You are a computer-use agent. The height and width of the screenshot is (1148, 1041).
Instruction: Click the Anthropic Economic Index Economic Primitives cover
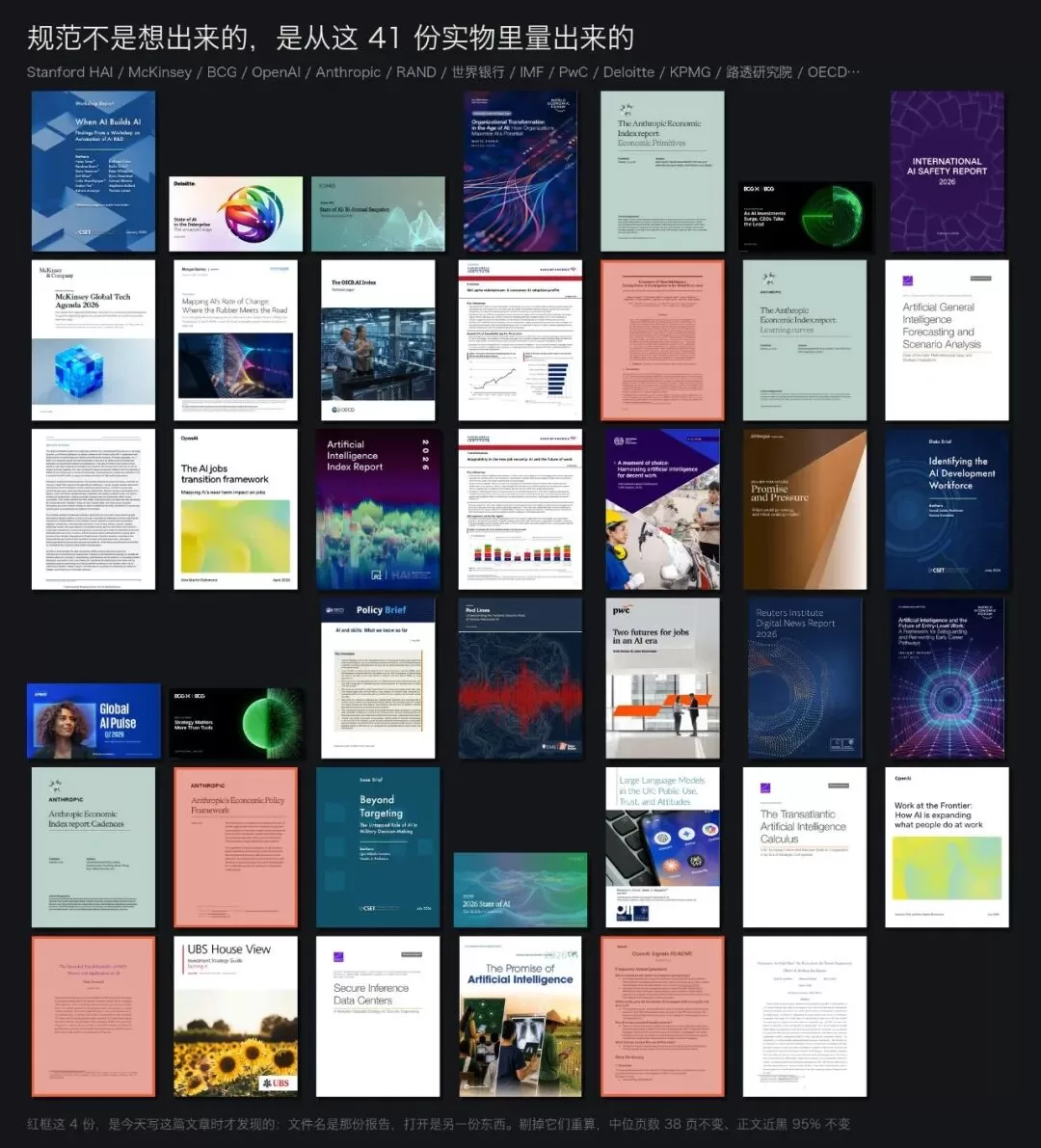(662, 172)
